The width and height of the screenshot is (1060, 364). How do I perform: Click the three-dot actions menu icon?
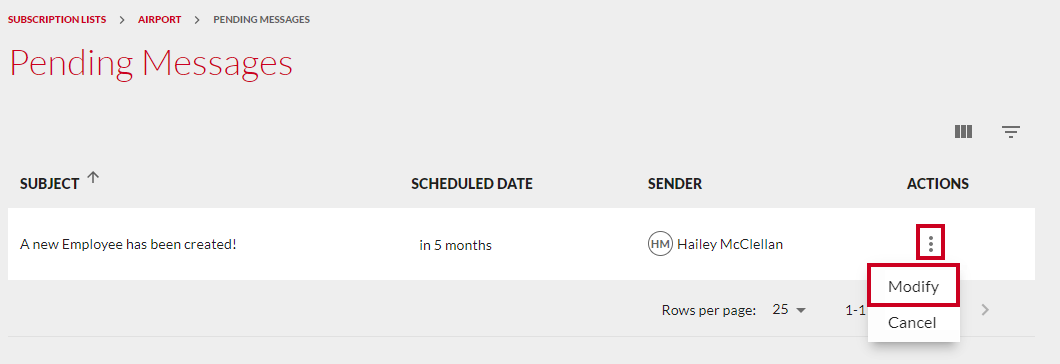click(x=931, y=244)
